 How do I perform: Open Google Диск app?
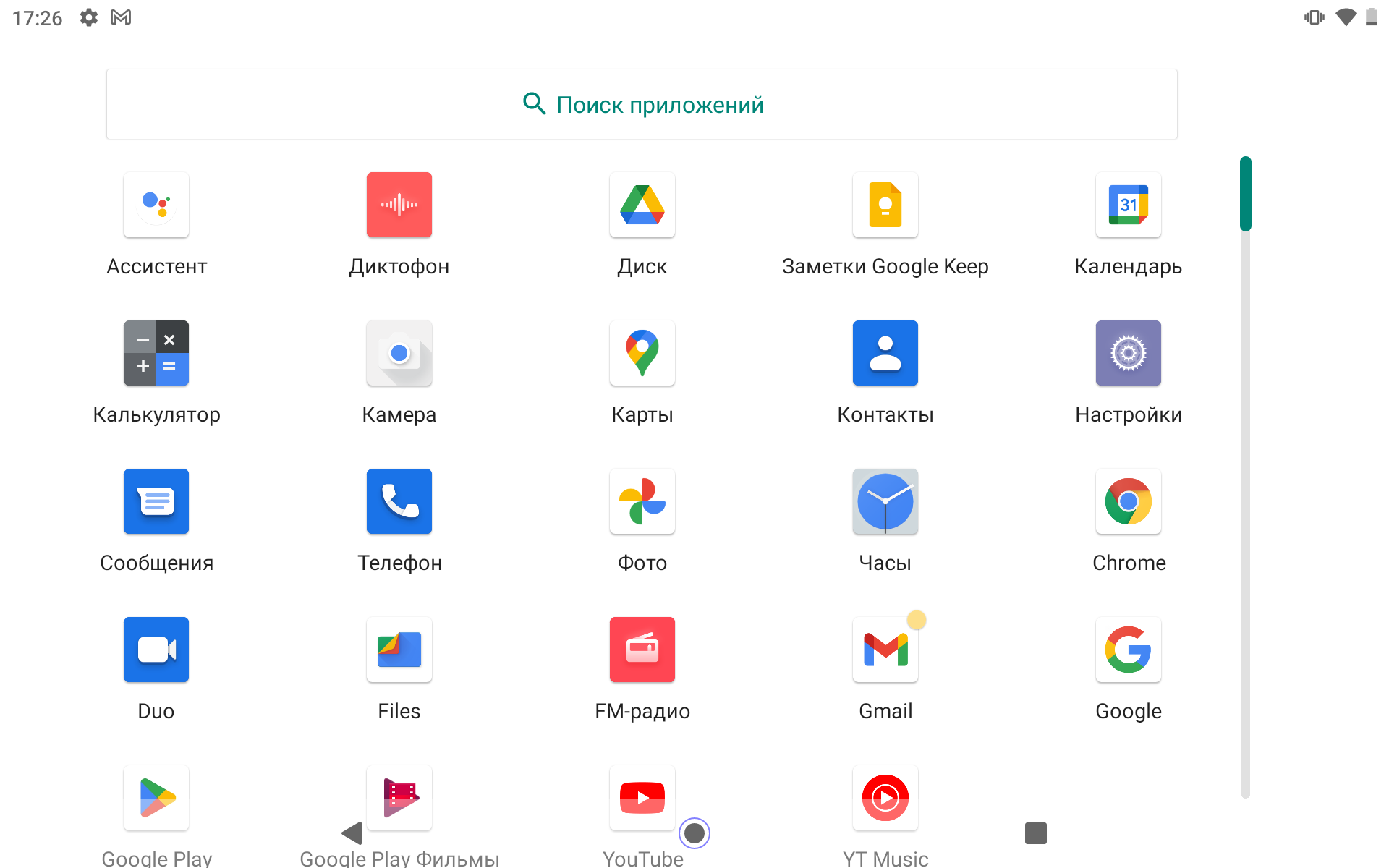(642, 205)
